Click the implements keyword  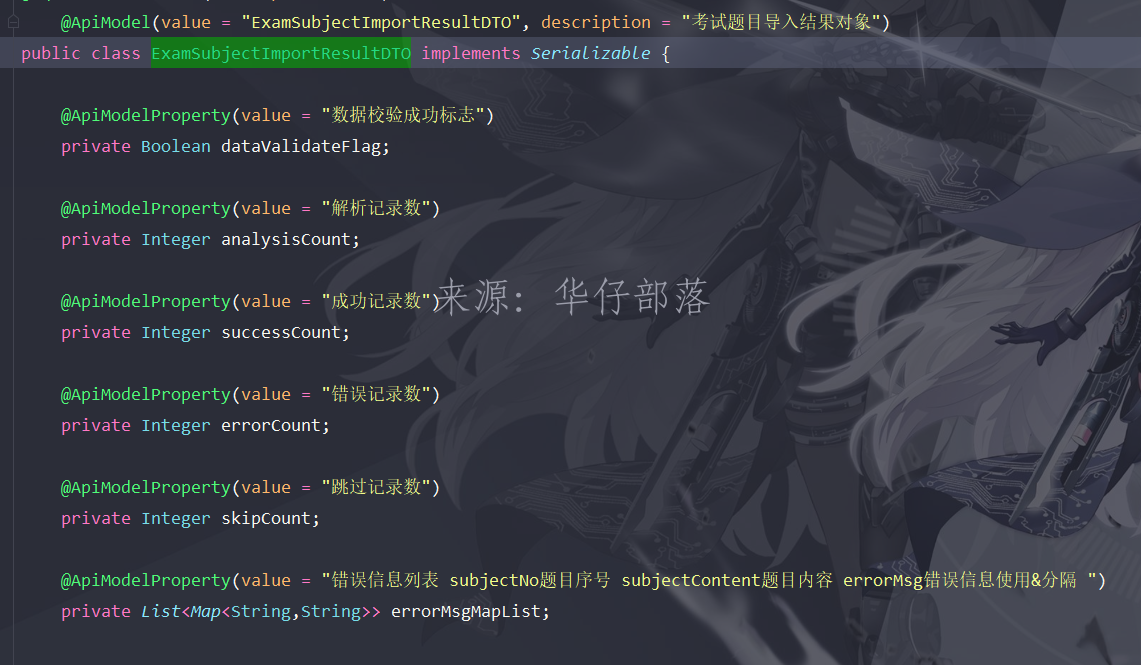pos(471,53)
